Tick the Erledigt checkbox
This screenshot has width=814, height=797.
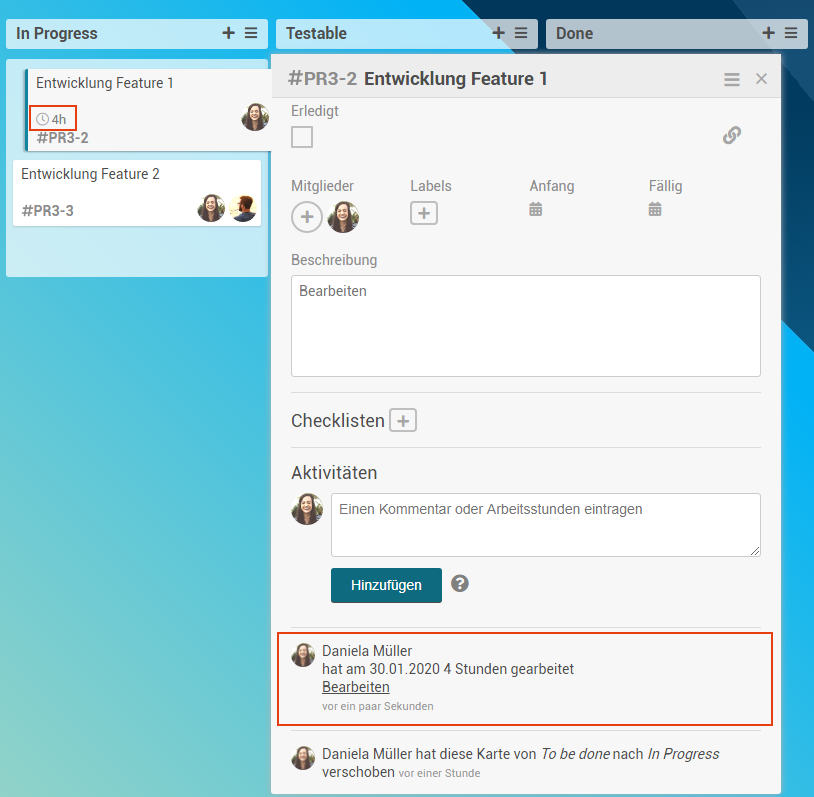click(302, 137)
